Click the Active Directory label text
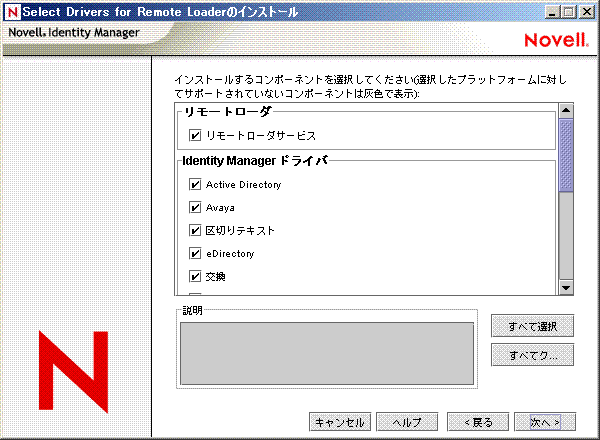The width and height of the screenshot is (600, 440). 243,185
